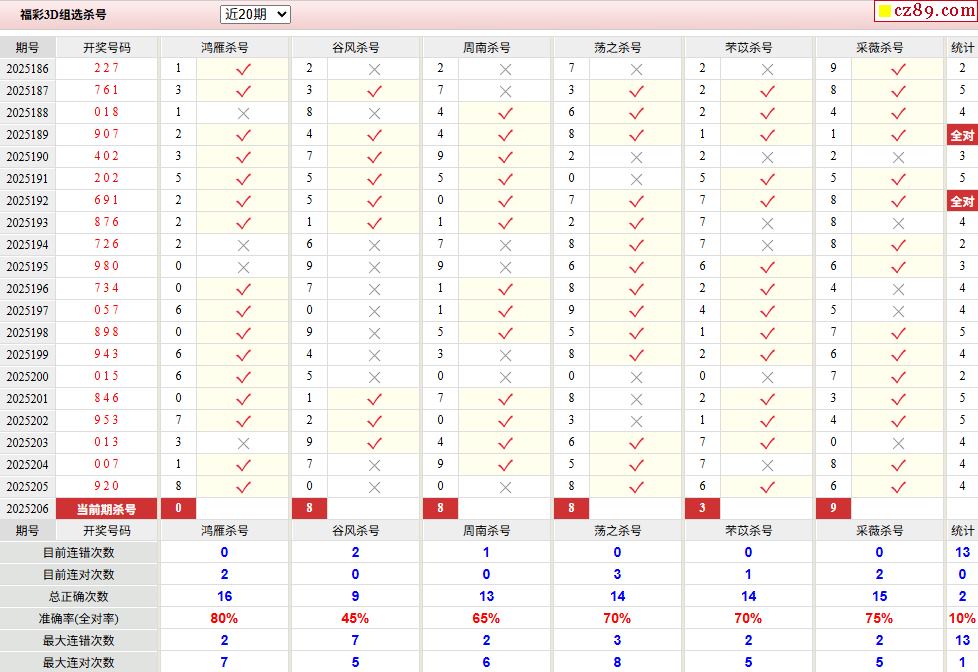
Task: Click the 谷风 check mark in row 2025201
Action: 374,399
